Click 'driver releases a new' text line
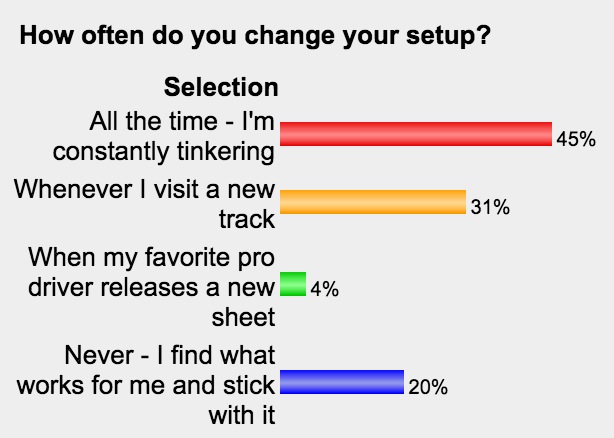Viewport: 614px width, 438px height. click(x=152, y=287)
